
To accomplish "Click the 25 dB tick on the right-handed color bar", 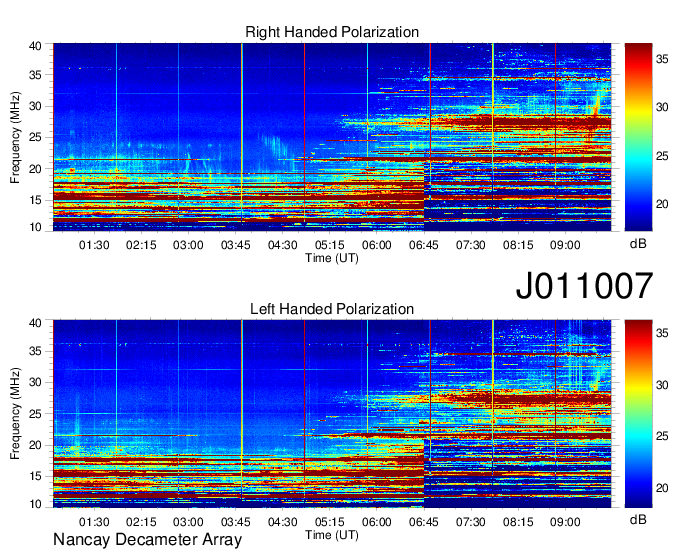I will [x=662, y=156].
